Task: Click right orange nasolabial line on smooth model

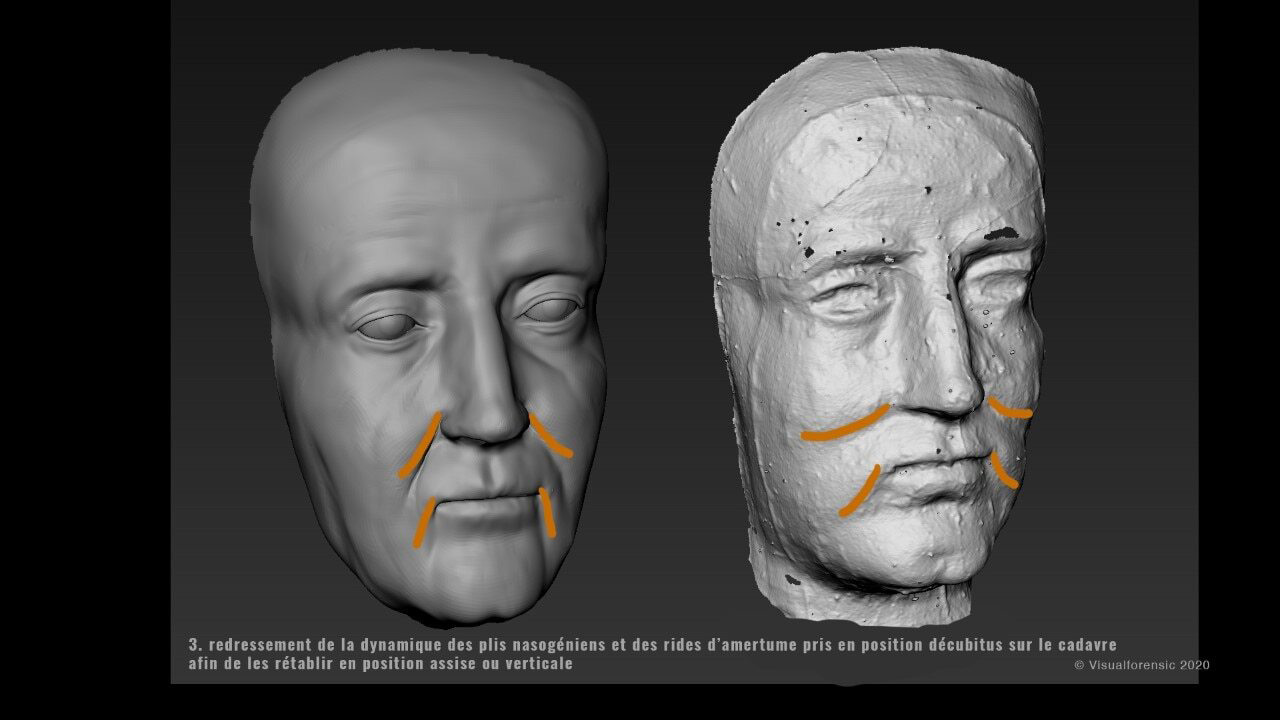Action: click(549, 436)
